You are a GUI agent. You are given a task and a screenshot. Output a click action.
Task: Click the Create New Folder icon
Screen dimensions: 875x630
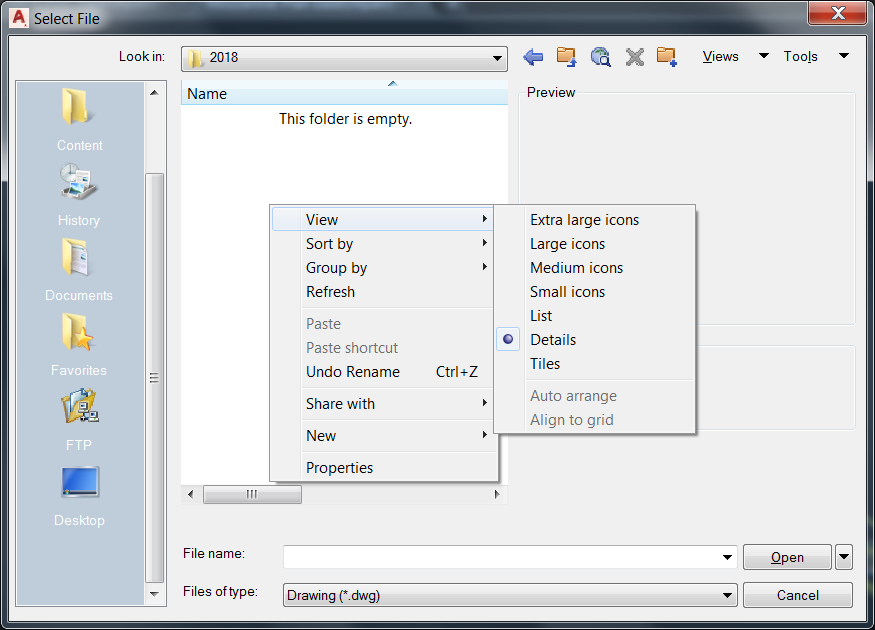tap(667, 57)
